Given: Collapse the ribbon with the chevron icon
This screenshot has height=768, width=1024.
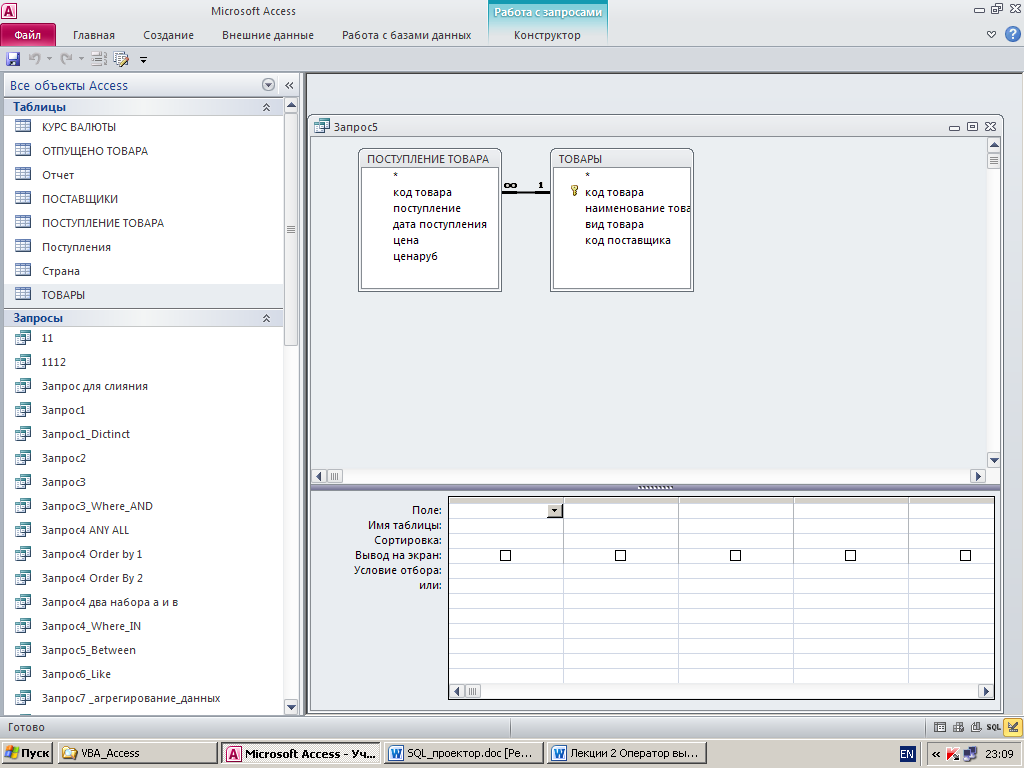Looking at the screenshot, I should 991,35.
